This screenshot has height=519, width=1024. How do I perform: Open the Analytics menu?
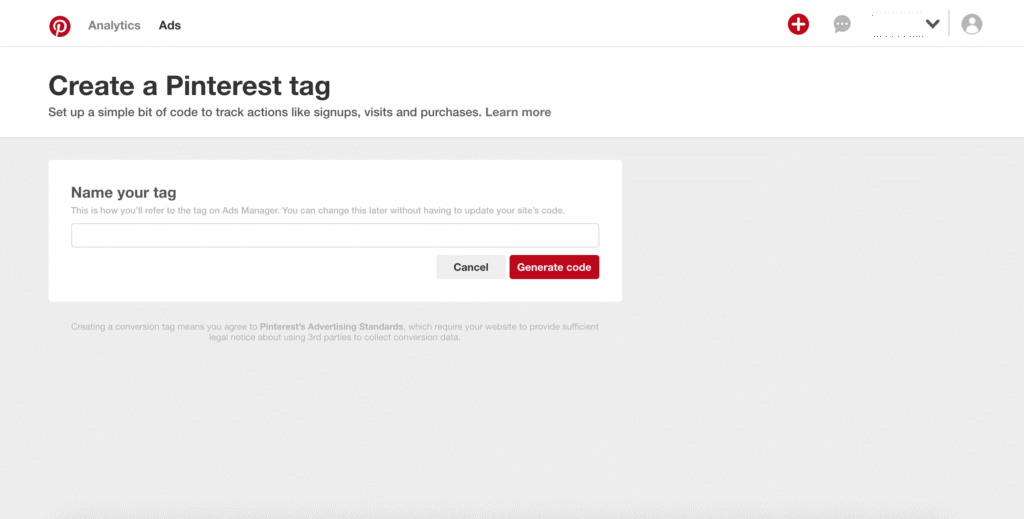tap(114, 25)
